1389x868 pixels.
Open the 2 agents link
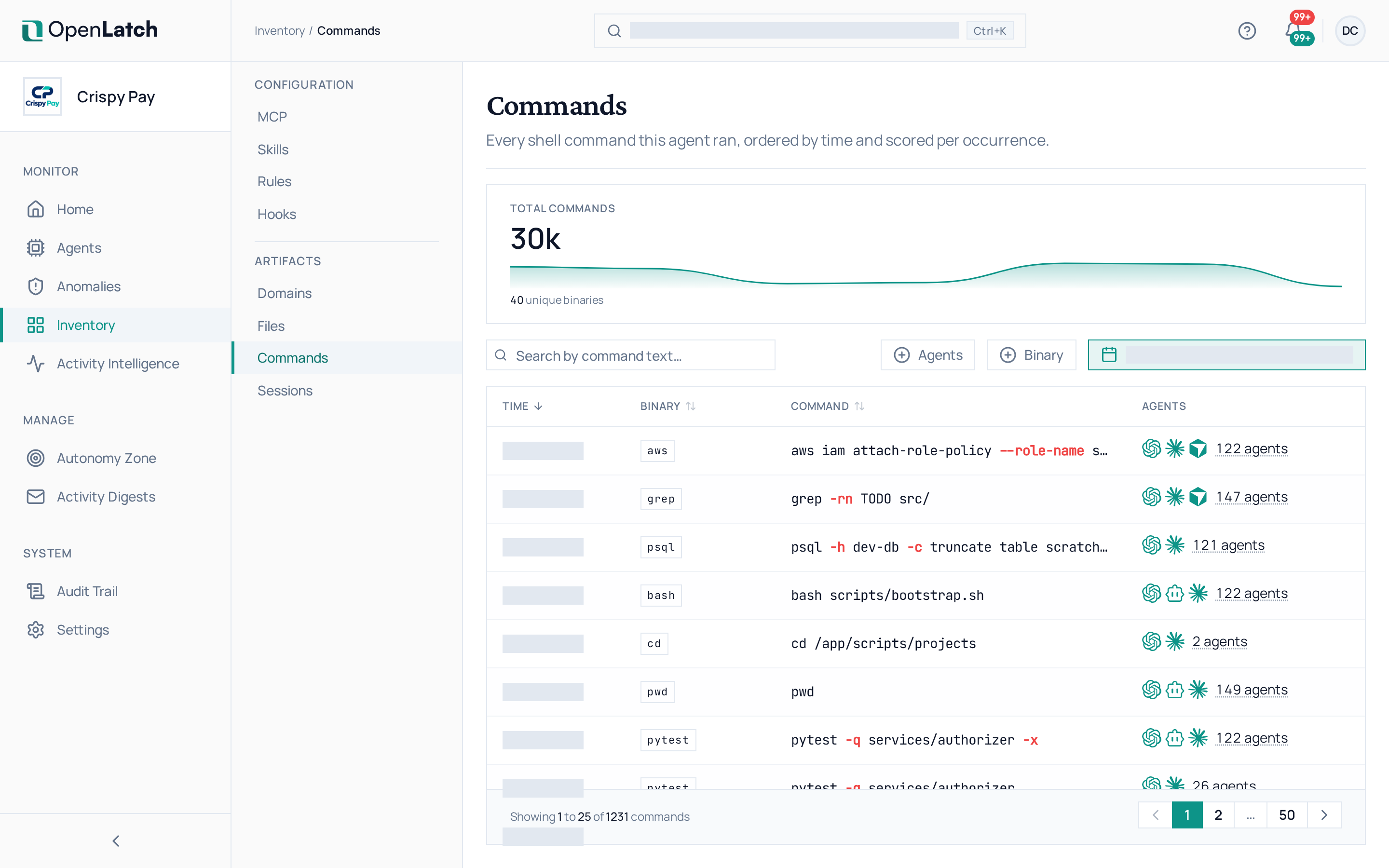(x=1220, y=641)
